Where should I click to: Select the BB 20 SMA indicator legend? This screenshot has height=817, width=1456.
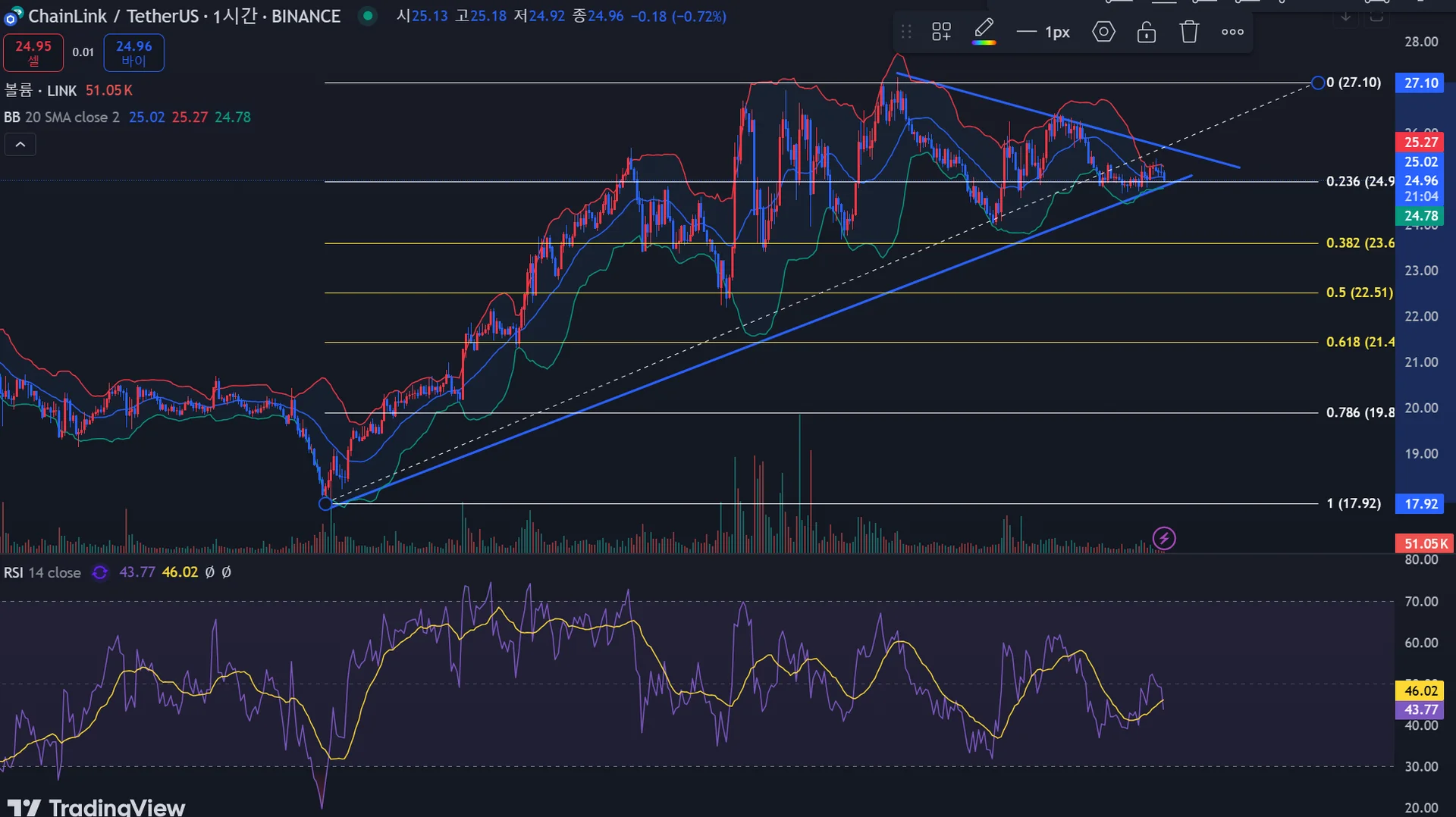(62, 117)
